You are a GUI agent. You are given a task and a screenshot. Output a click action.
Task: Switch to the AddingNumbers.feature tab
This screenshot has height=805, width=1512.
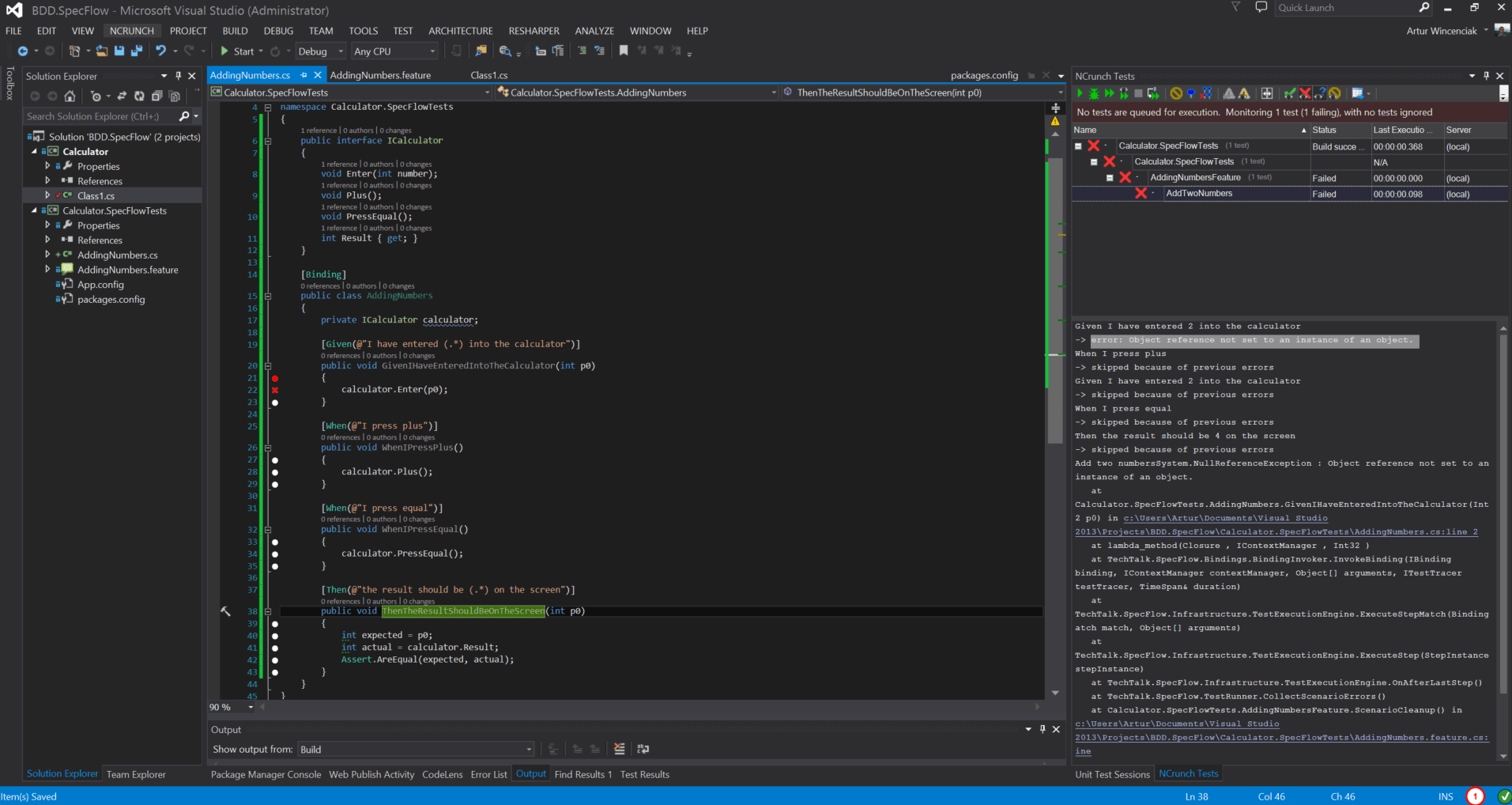point(380,75)
